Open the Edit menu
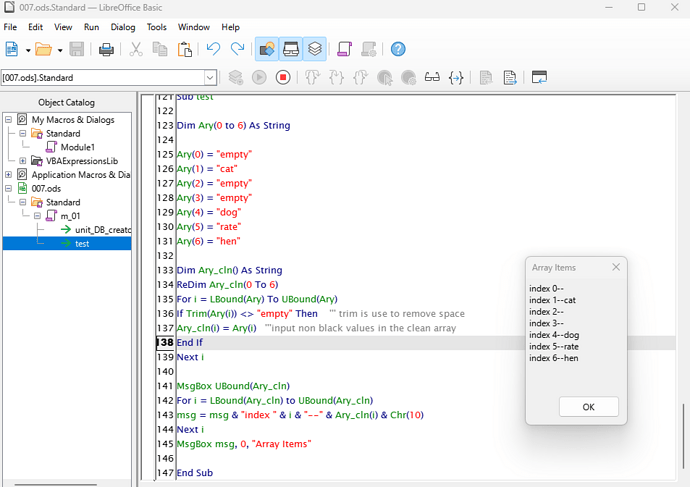Image resolution: width=690 pixels, height=487 pixels. (x=35, y=27)
